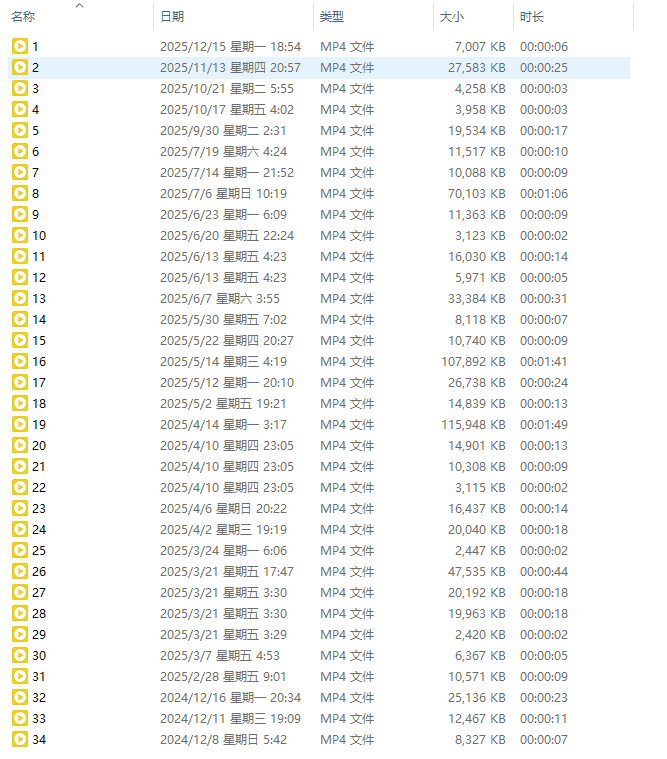Sort by the 大小 column header

[450, 17]
